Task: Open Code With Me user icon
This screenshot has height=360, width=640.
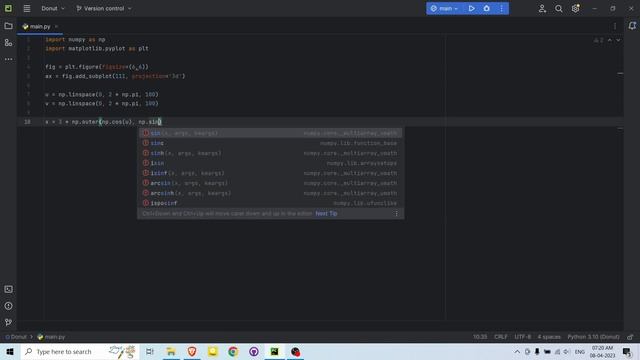Action: 542,8
